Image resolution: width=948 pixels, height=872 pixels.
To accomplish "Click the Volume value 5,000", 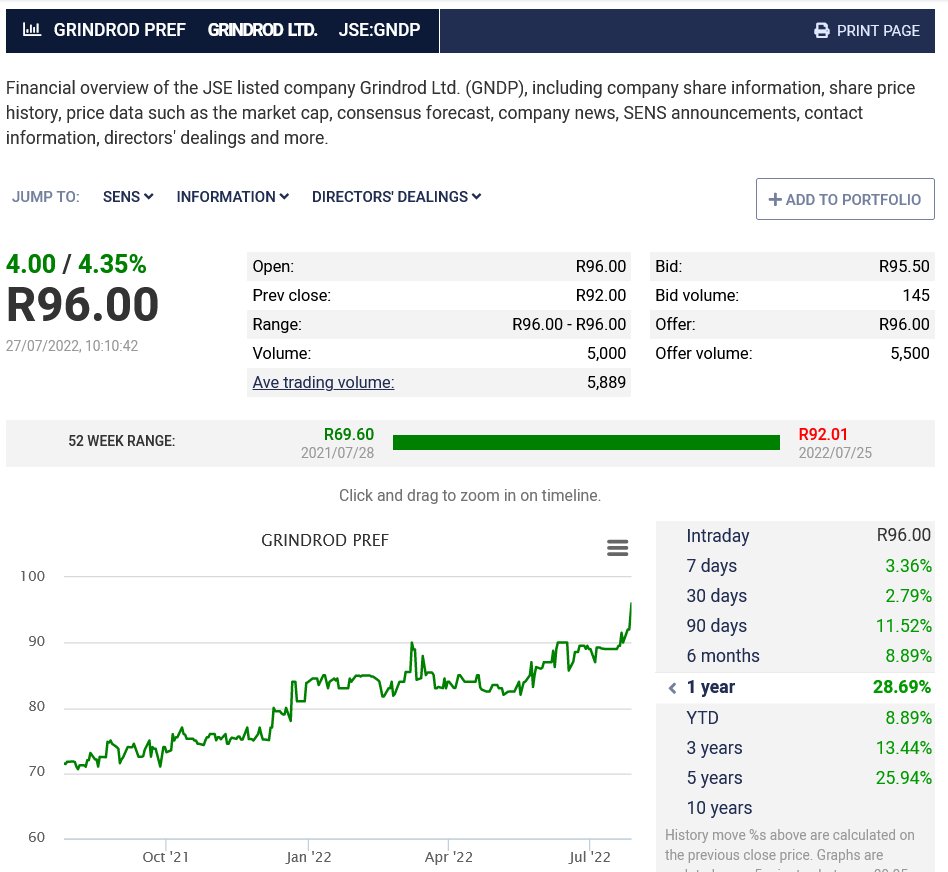I will click(606, 353).
